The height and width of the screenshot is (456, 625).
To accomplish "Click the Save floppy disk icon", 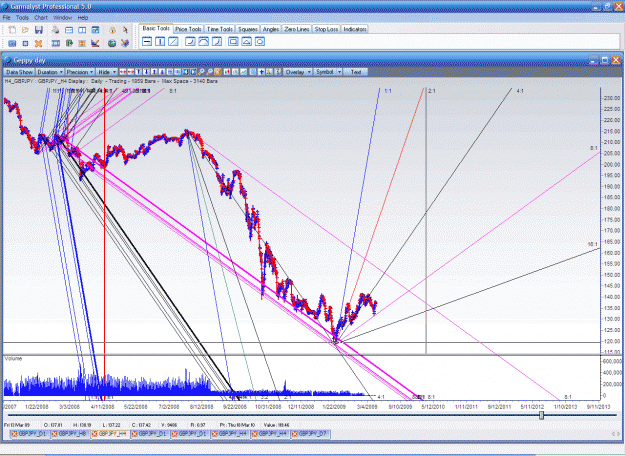I will (x=39, y=30).
